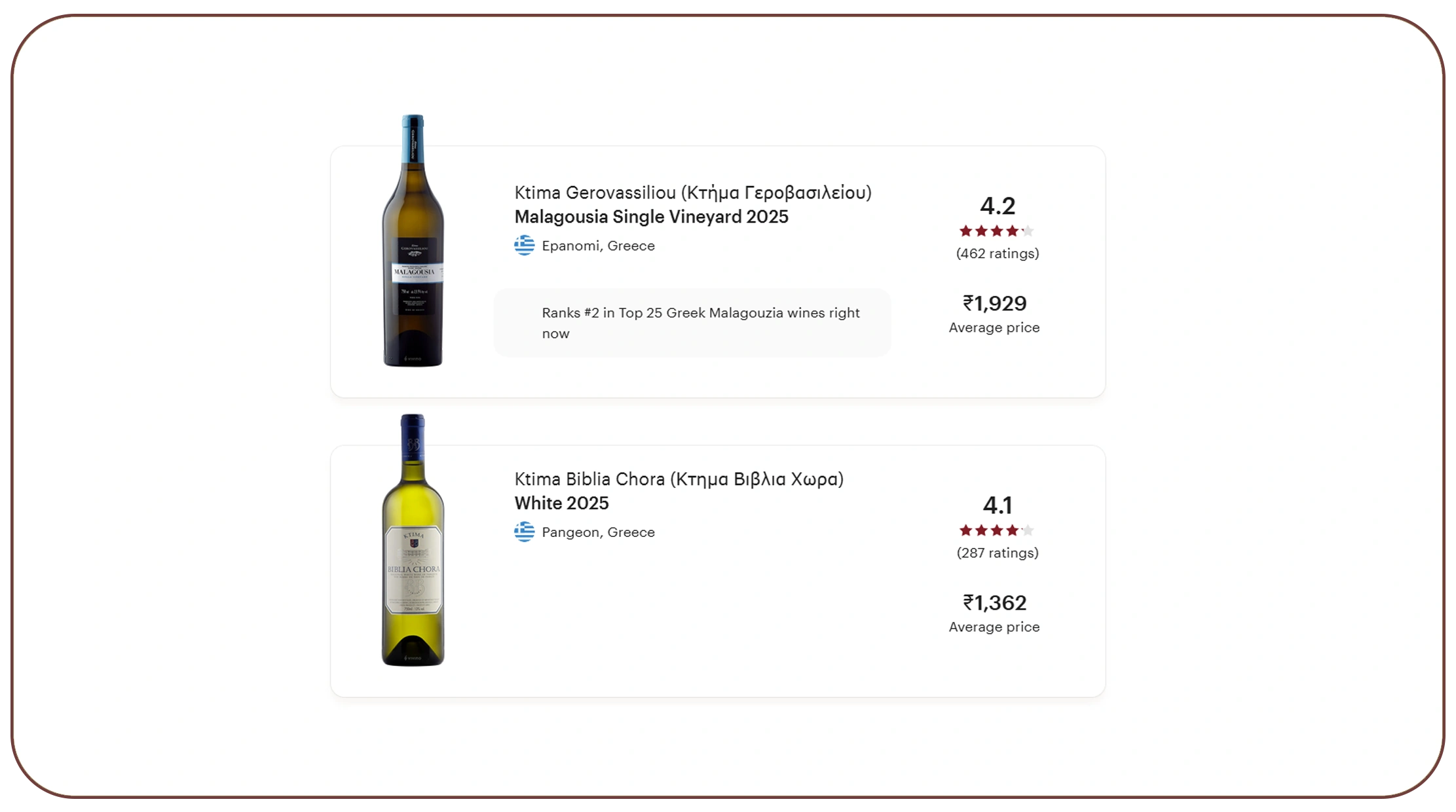Click the Greek flag icon beside Epanomi
This screenshot has width=1456, height=812.
pyautogui.click(x=524, y=246)
